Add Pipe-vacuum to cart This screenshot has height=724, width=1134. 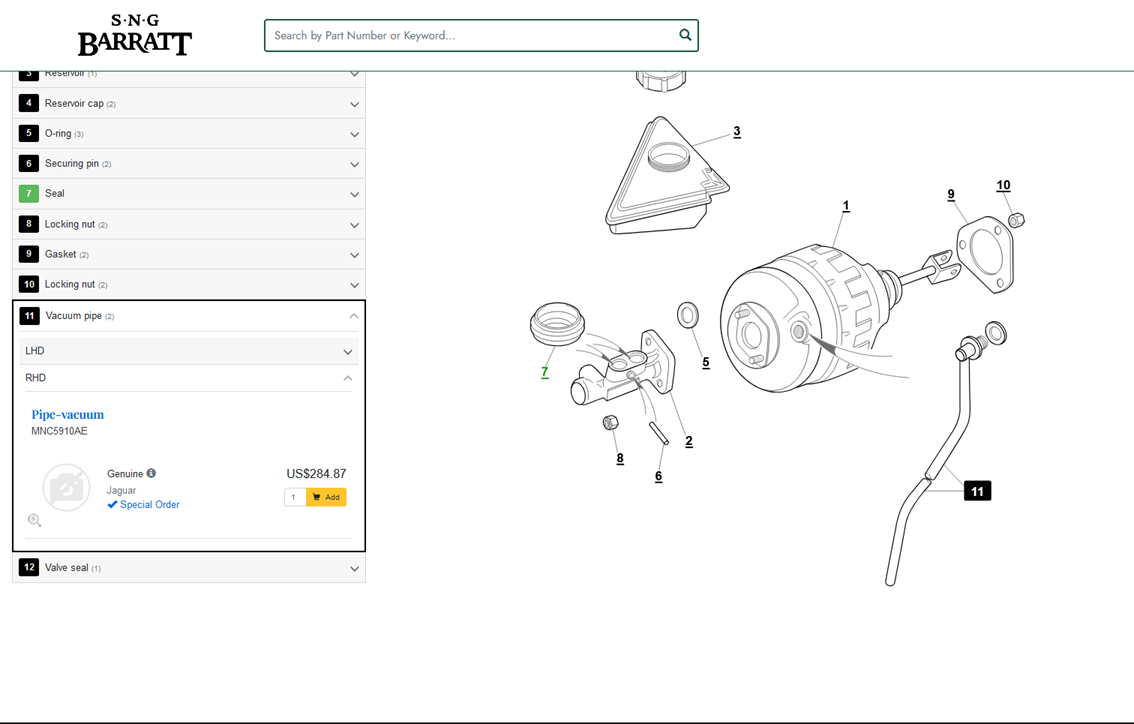tap(326, 497)
